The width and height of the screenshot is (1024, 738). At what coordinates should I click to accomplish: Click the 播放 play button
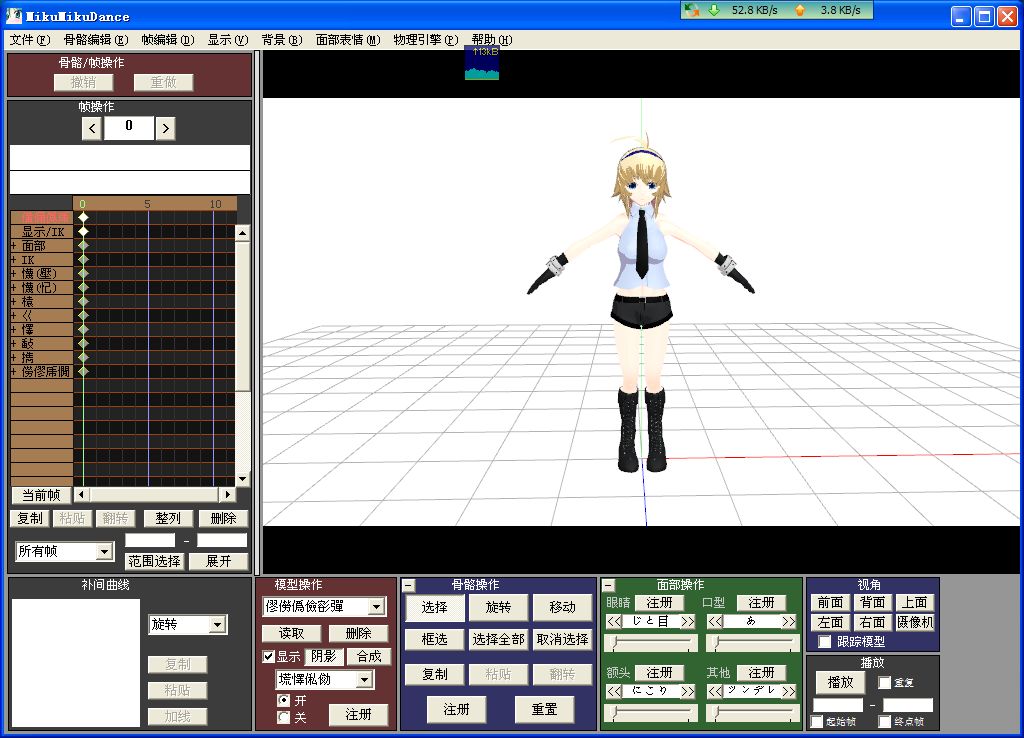(840, 682)
